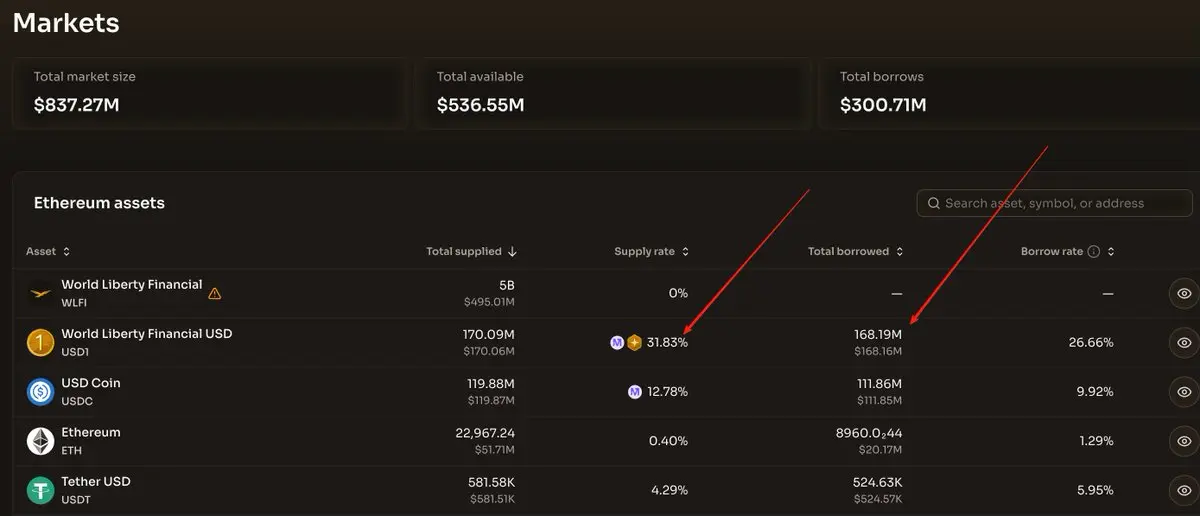Open the World Liberty Financial USD asset name
This screenshot has width=1200, height=516.
pos(147,334)
